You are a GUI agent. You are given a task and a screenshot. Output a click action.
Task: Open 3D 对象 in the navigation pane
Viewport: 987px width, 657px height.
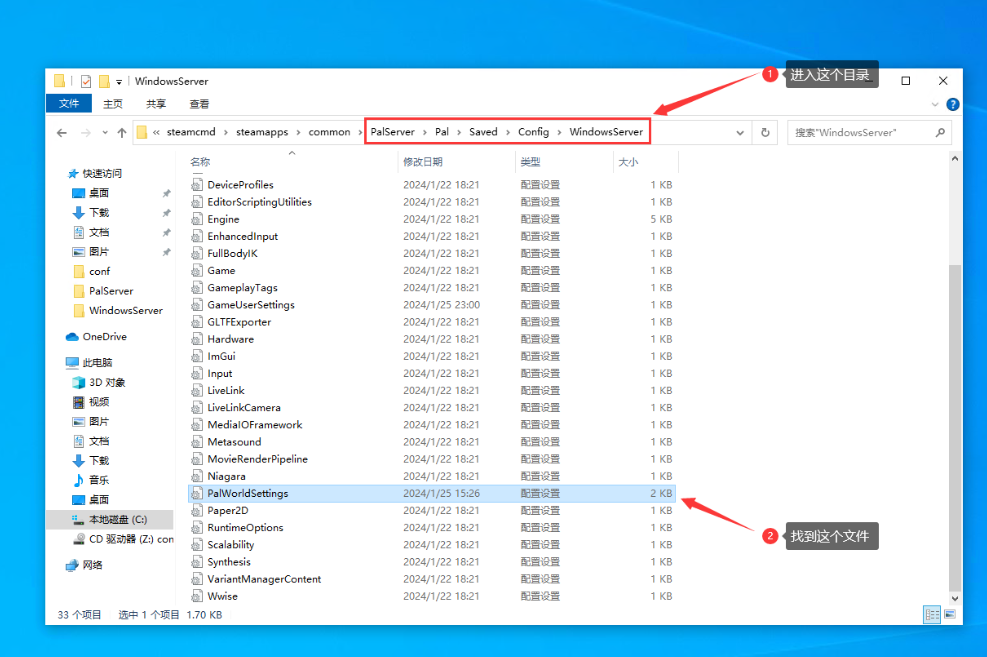[107, 382]
